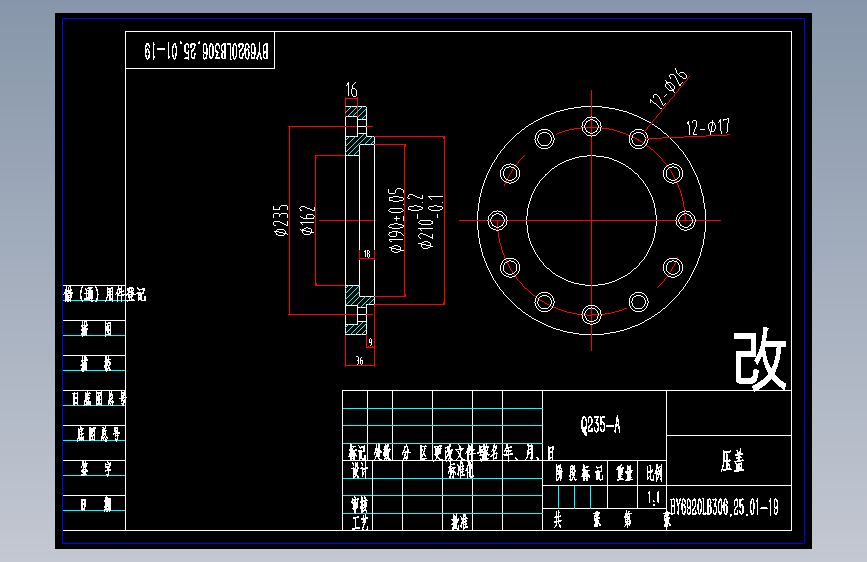Viewport: 867px width, 562px height.
Task: Click the 标准化 label
Action: (x=460, y=470)
